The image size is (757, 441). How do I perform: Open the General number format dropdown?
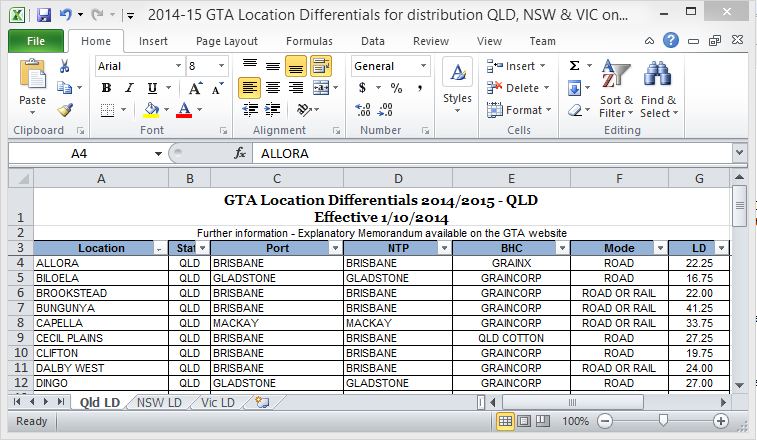pos(425,66)
